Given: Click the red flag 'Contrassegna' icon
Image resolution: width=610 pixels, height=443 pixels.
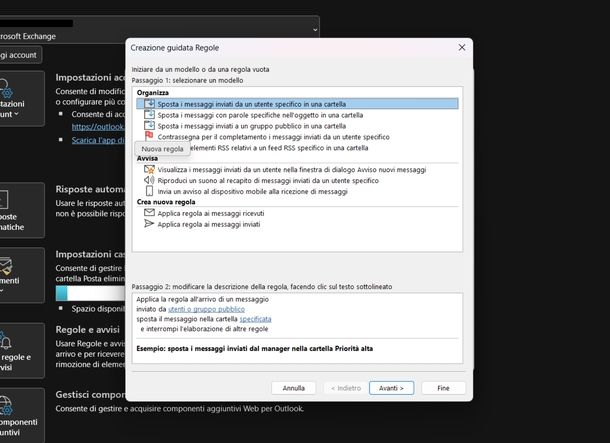Looking at the screenshot, I should click(149, 136).
